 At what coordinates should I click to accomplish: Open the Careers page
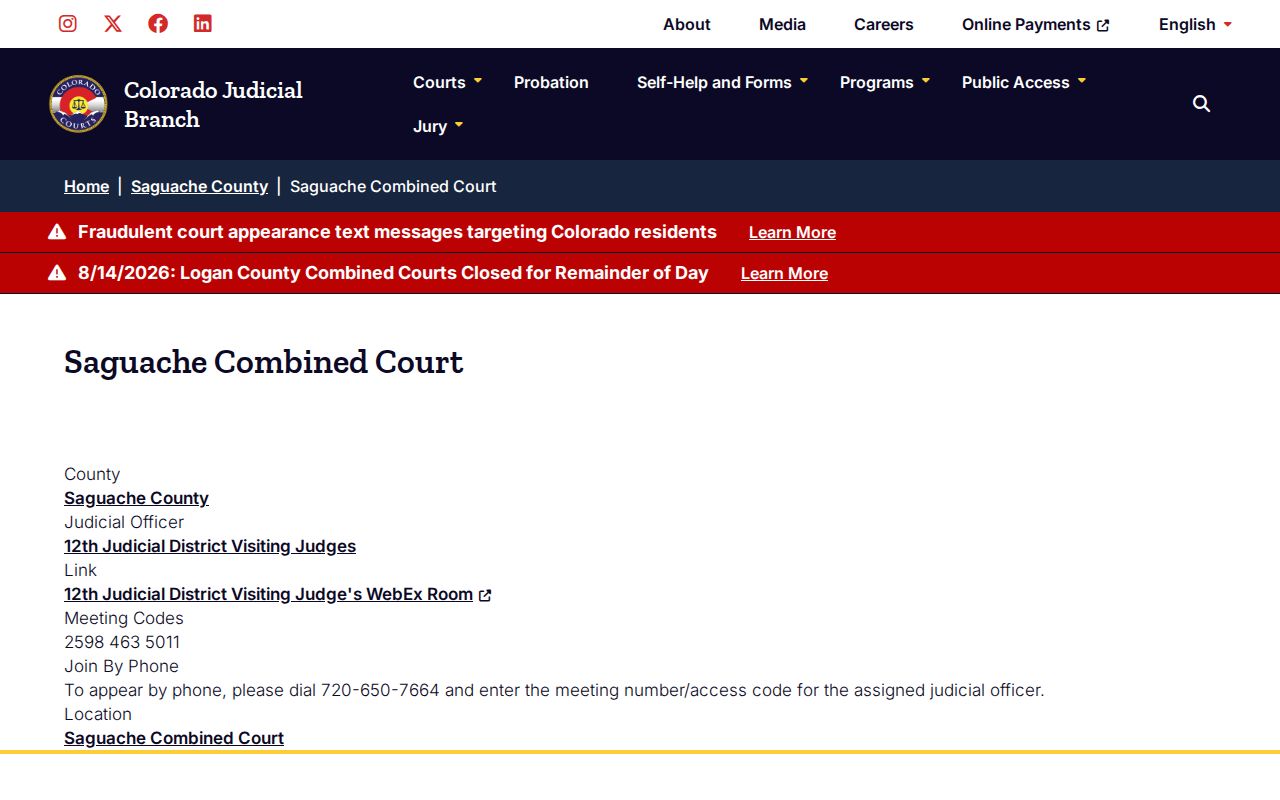coord(884,24)
